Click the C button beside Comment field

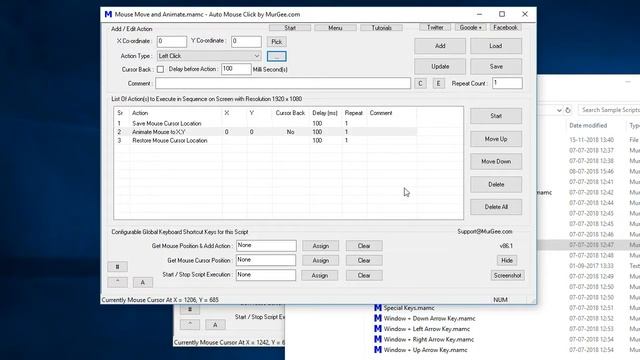point(420,84)
